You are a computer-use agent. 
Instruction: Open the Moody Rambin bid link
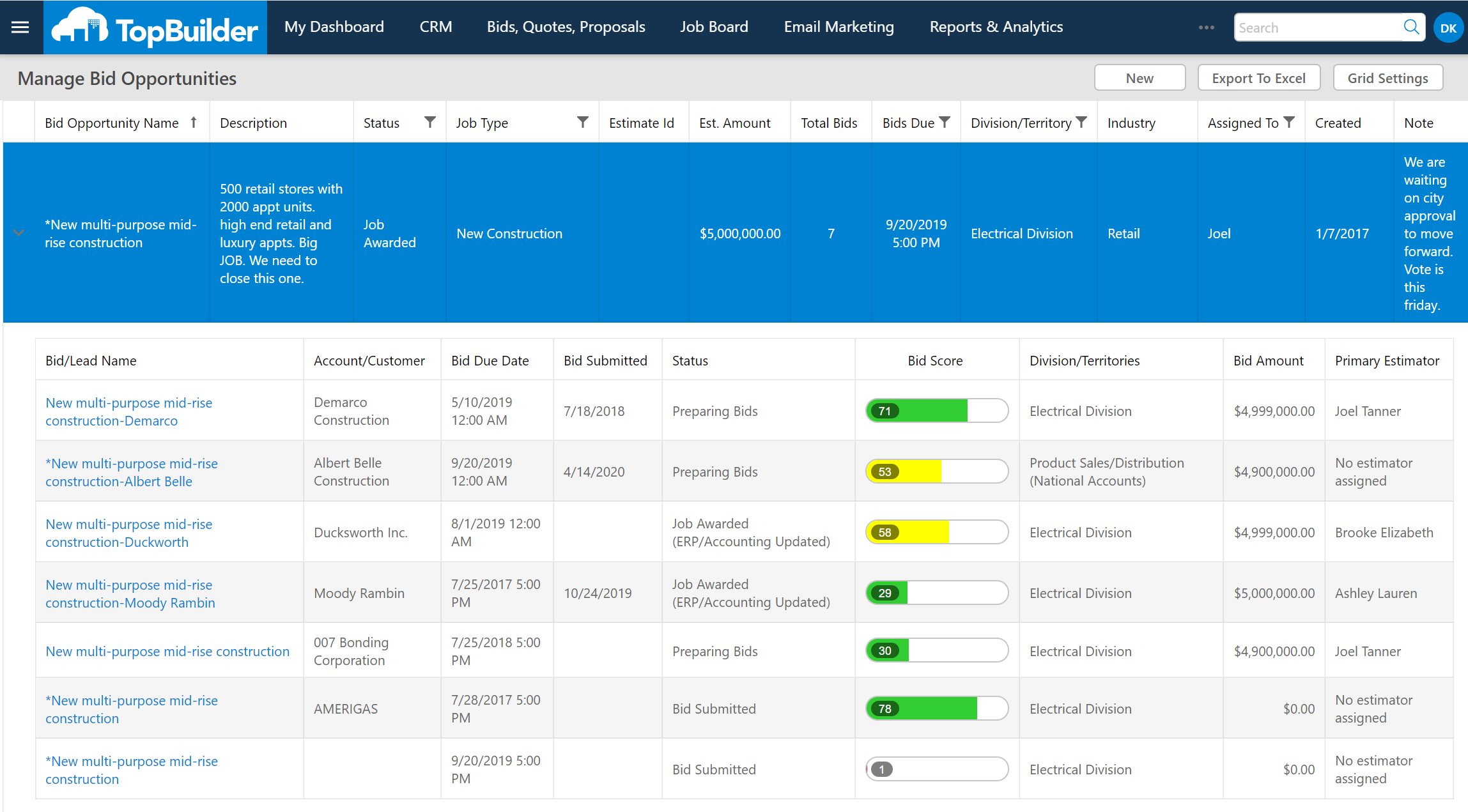(130, 594)
